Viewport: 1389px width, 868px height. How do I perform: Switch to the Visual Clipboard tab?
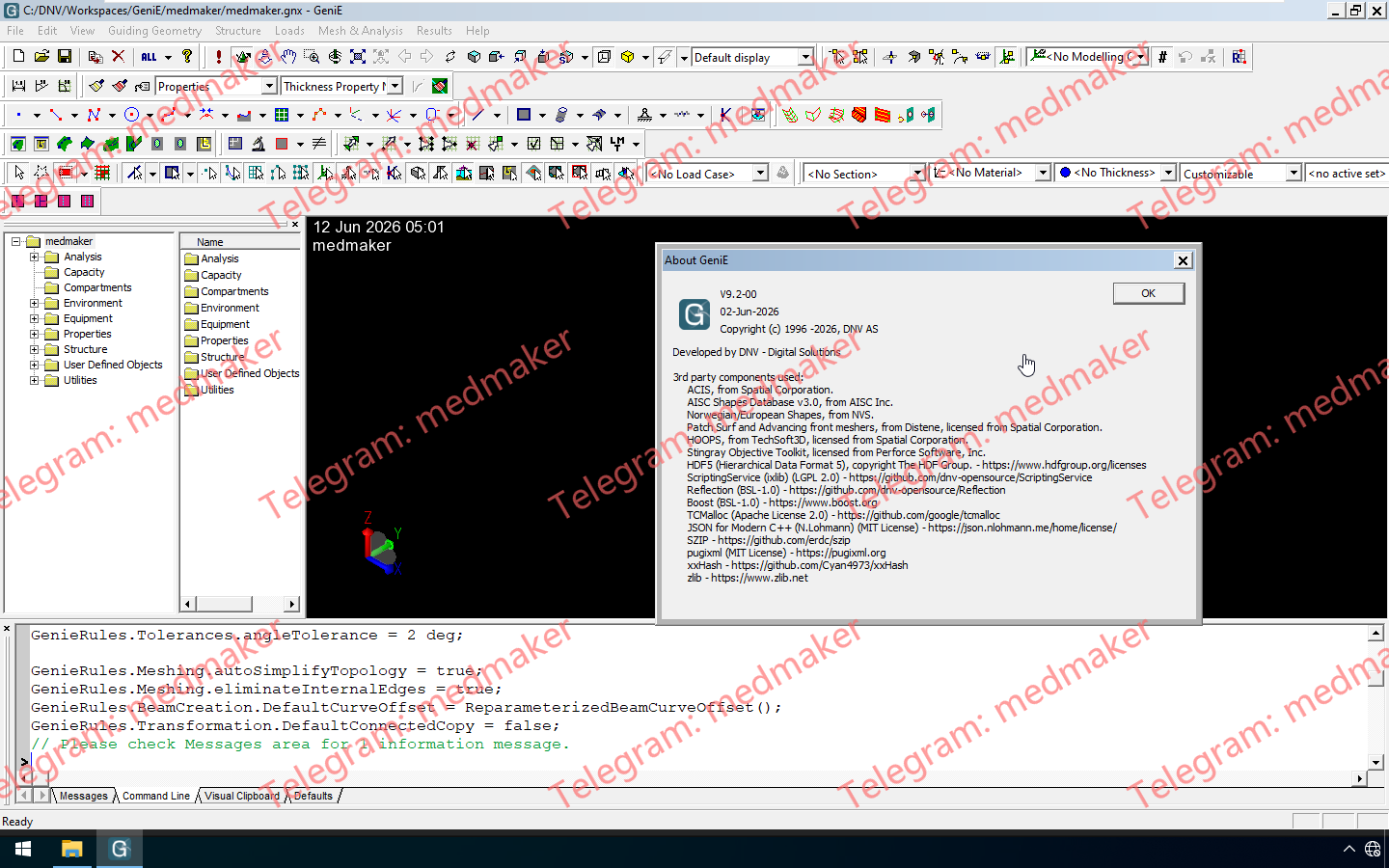point(241,796)
